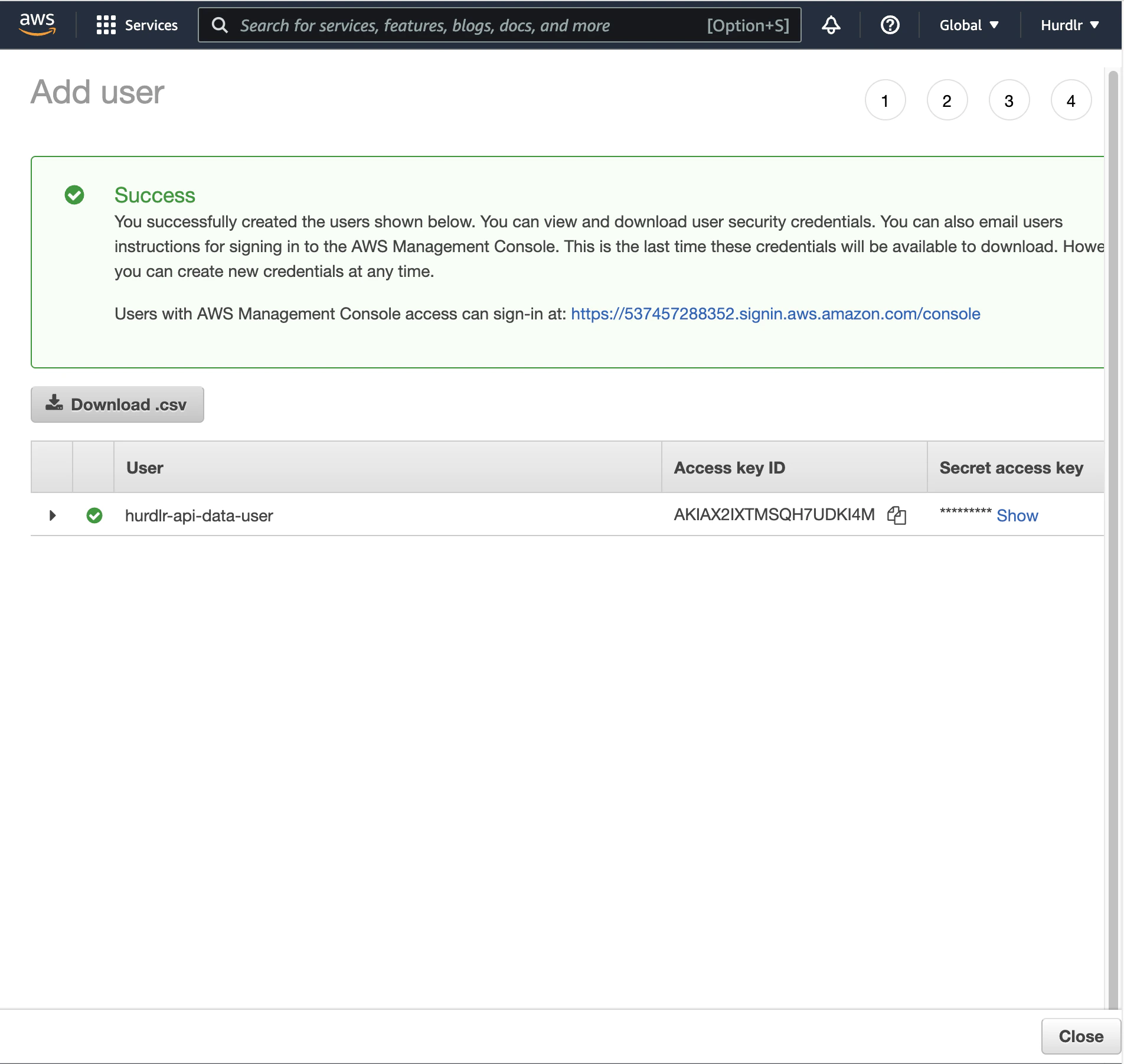The image size is (1124, 1064).
Task: Open the notifications bell
Action: tap(831, 25)
